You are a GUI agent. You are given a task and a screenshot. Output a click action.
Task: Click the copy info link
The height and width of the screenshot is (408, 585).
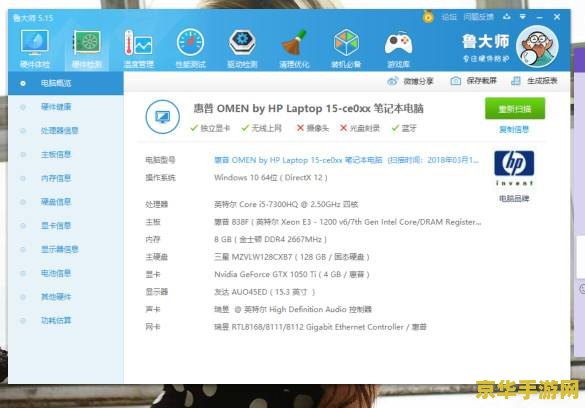(x=514, y=129)
